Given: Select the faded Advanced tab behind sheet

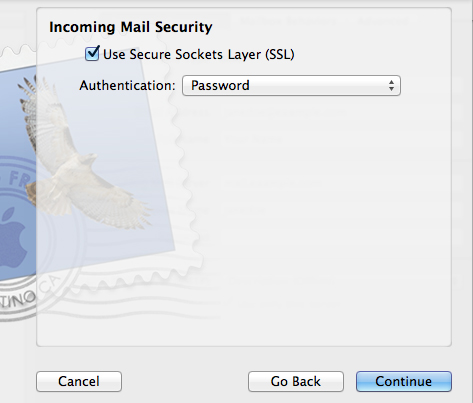Looking at the screenshot, I should [383, 21].
